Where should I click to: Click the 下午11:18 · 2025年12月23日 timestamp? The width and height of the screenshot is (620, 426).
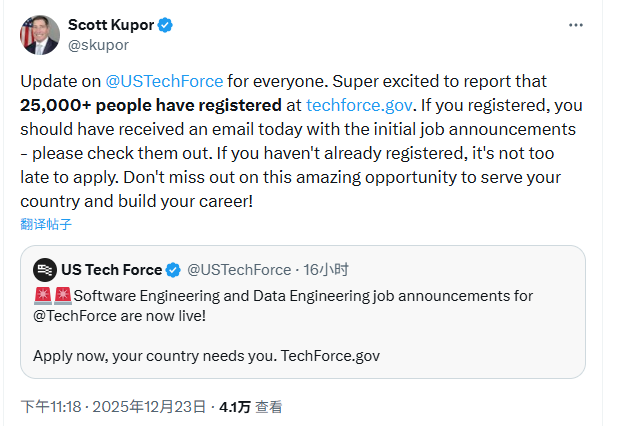[115, 407]
